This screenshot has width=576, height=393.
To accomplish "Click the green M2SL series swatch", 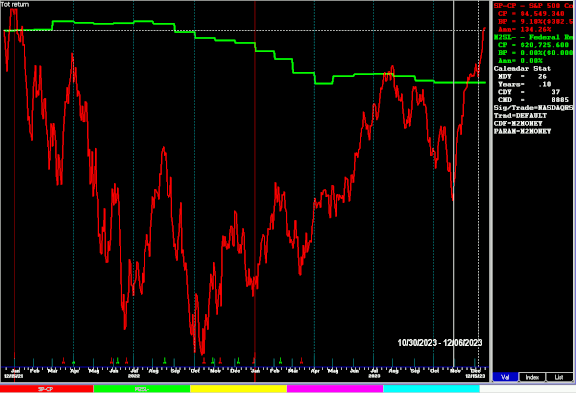I will [x=142, y=389].
